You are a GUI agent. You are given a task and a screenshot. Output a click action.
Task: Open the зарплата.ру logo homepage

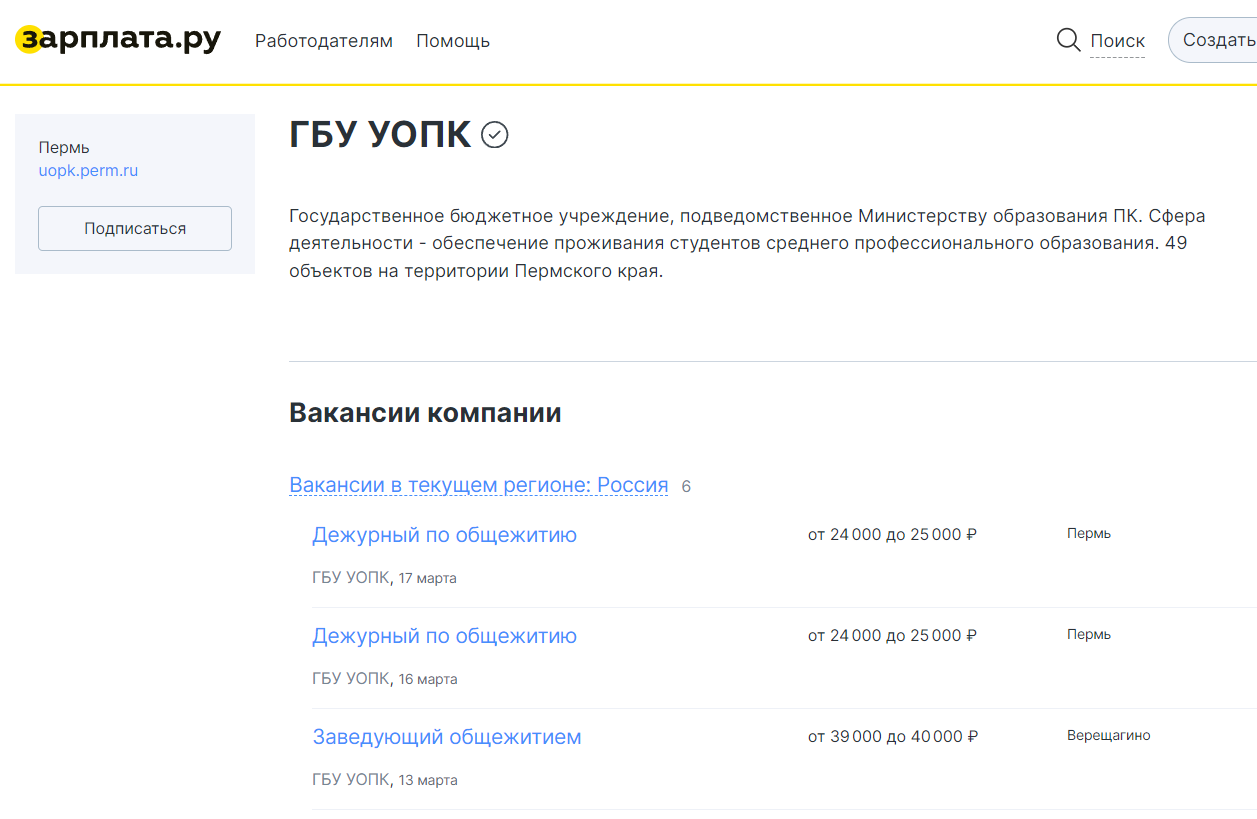(118, 40)
